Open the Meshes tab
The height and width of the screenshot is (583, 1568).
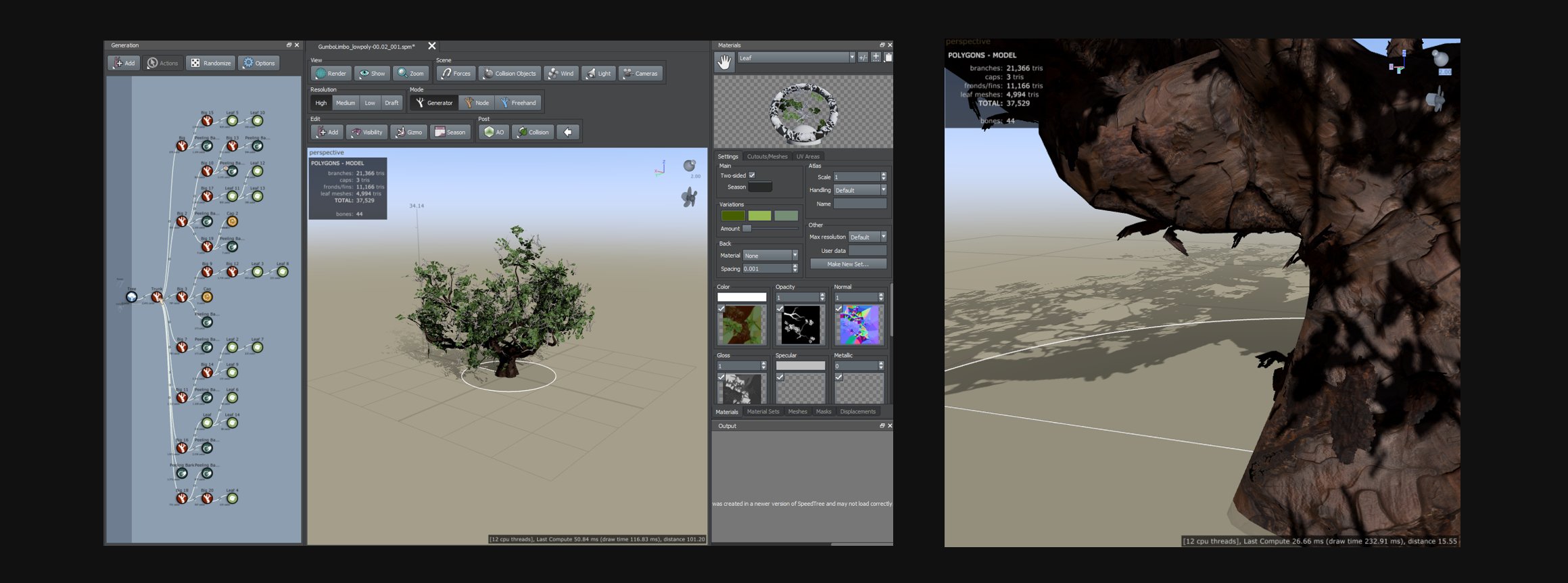797,411
